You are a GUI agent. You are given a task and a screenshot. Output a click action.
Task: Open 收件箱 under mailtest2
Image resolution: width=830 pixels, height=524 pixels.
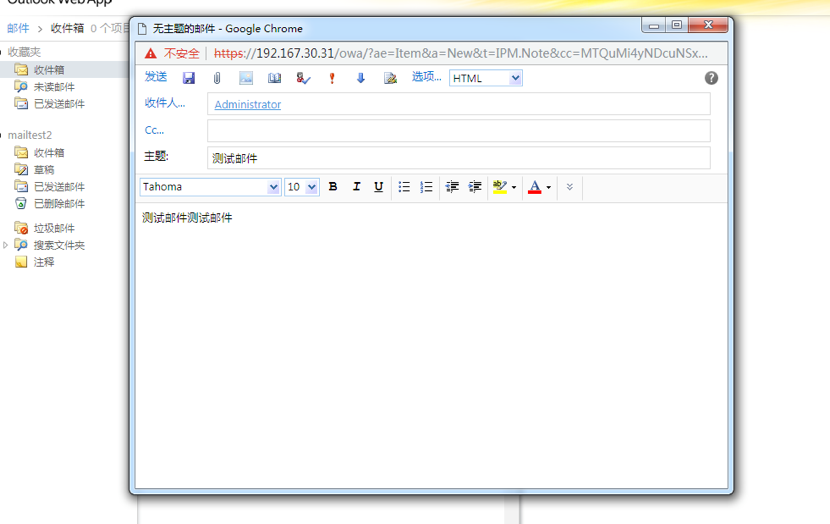[49, 153]
